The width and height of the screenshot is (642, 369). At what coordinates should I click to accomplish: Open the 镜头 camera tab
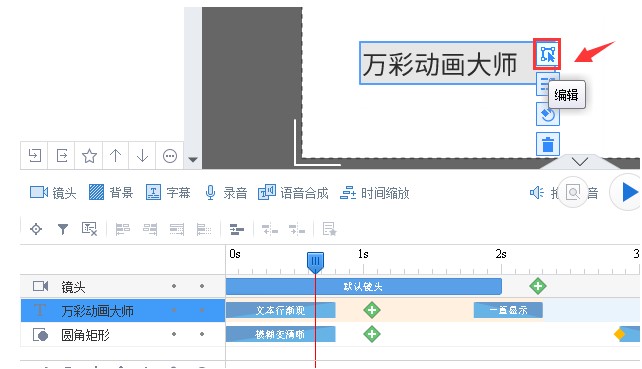coord(53,192)
